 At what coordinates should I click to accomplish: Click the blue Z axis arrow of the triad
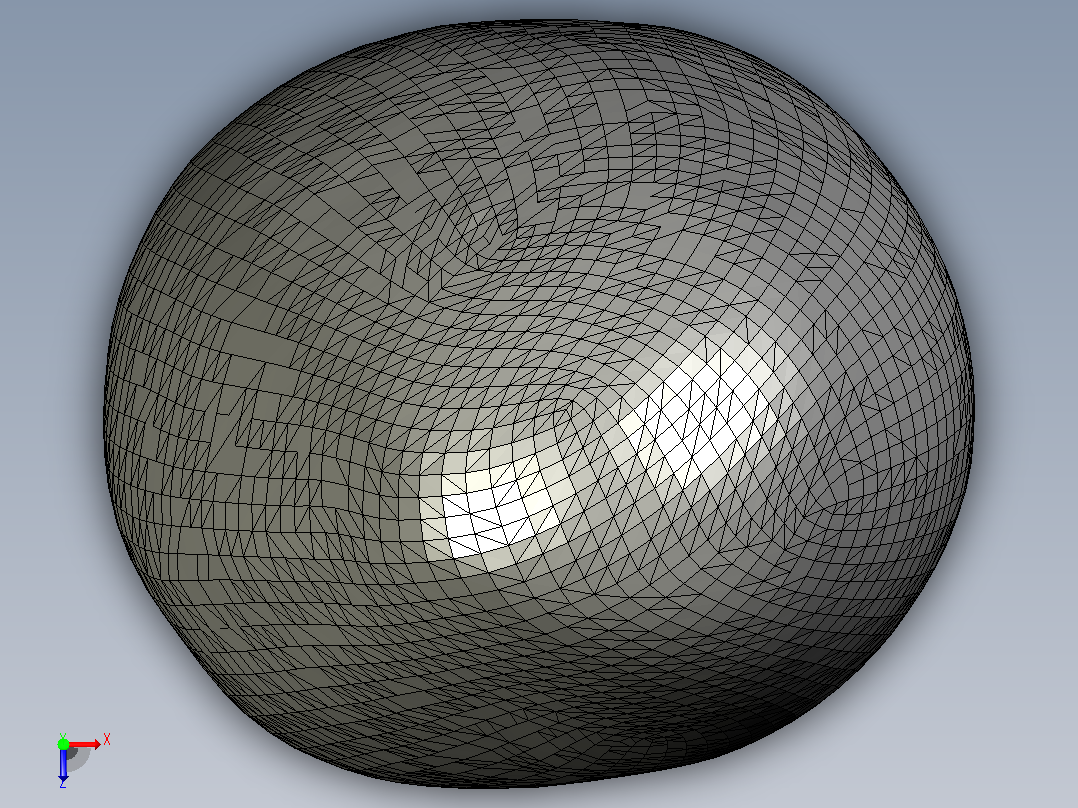pyautogui.click(x=63, y=765)
